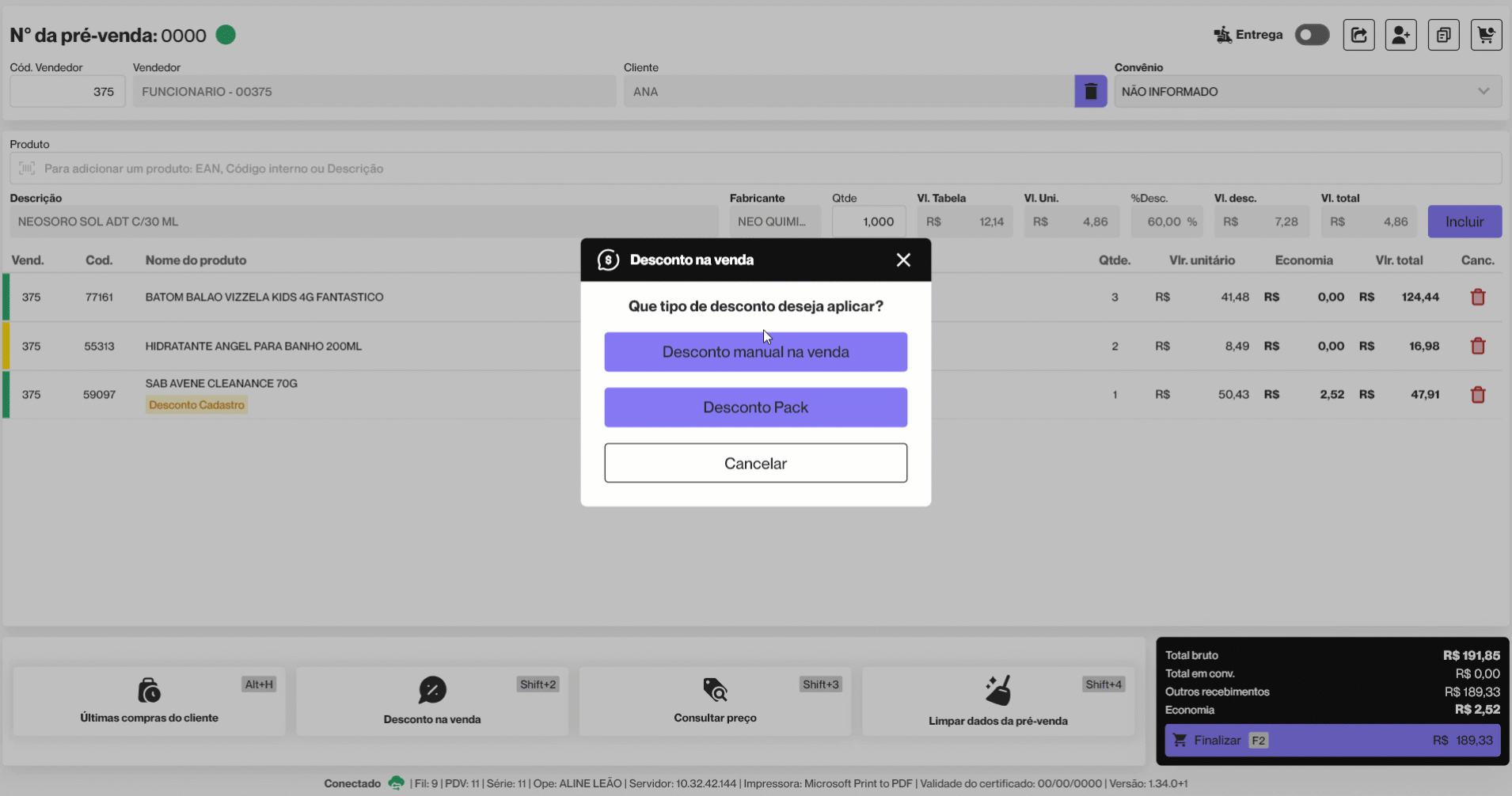Click the Desconto Cadastro tag
This screenshot has width=1512, height=796.
click(x=196, y=405)
